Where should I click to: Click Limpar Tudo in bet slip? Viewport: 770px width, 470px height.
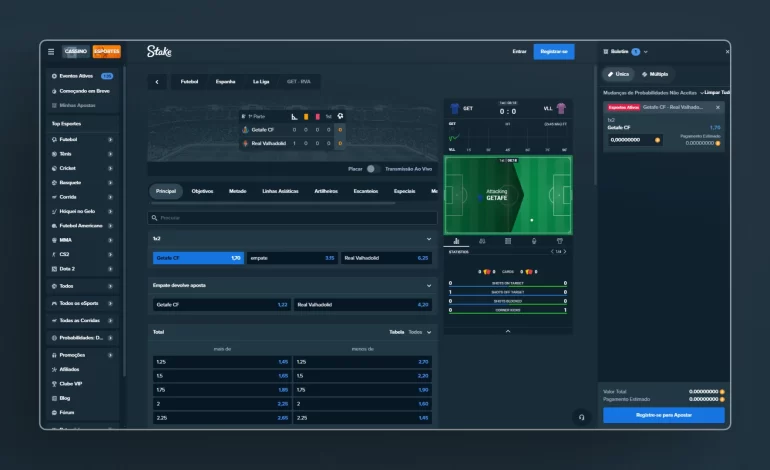click(717, 92)
